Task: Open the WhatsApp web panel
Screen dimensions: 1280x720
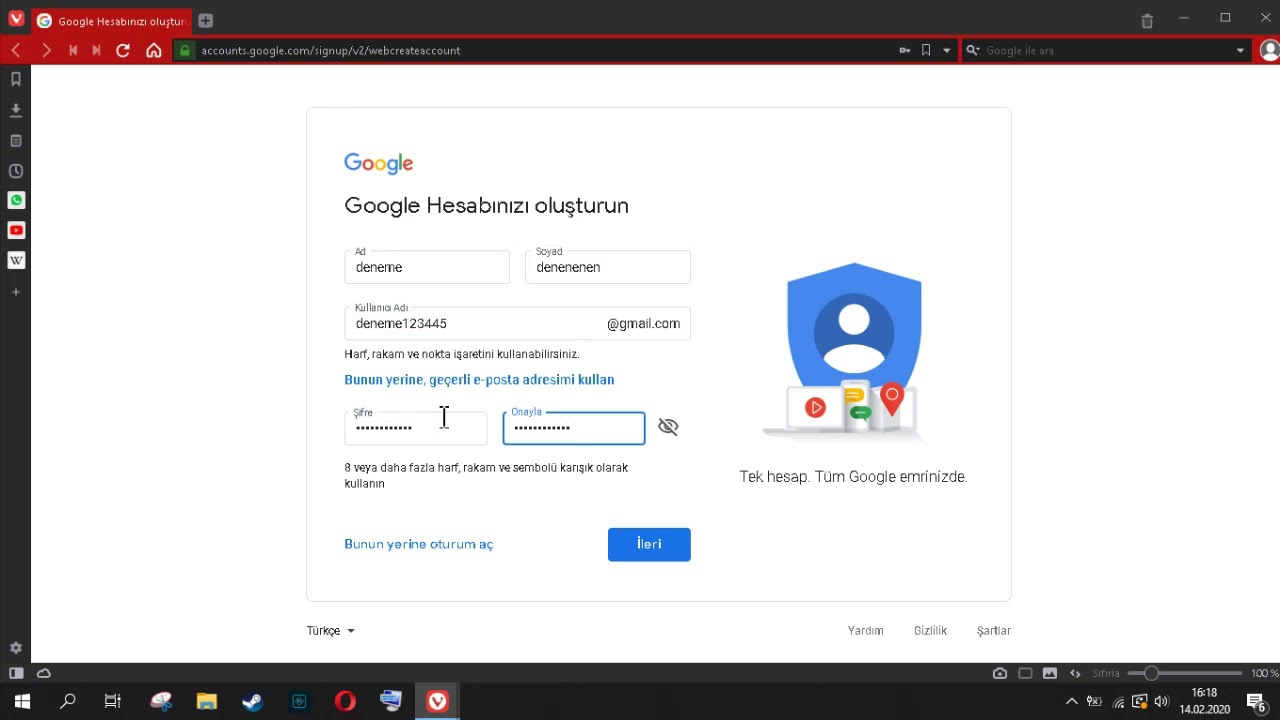Action: pyautogui.click(x=16, y=200)
